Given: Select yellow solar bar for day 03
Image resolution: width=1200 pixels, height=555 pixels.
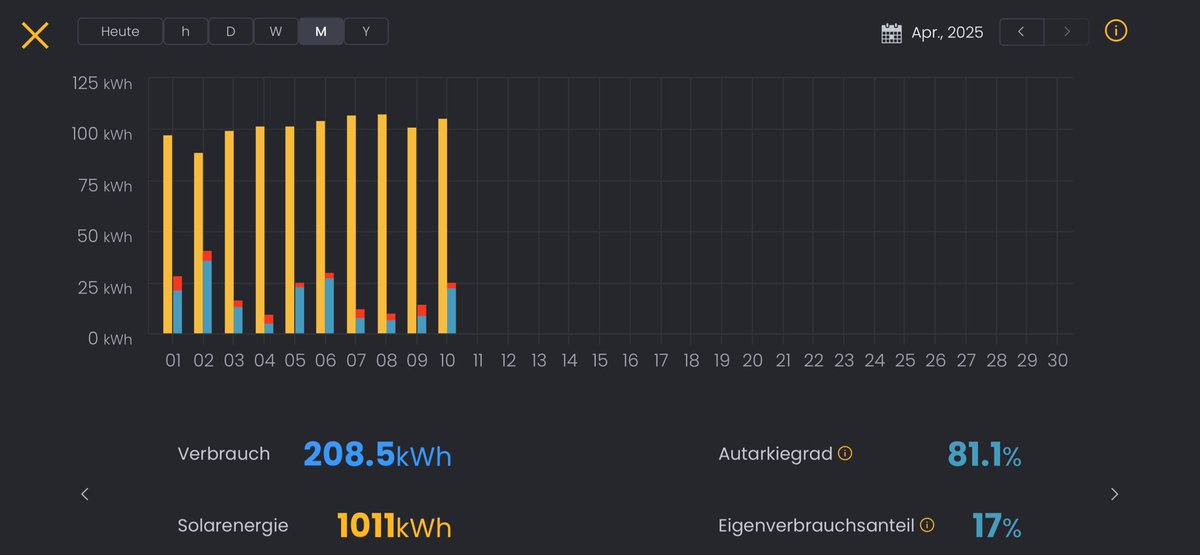Looking at the screenshot, I should (x=229, y=232).
